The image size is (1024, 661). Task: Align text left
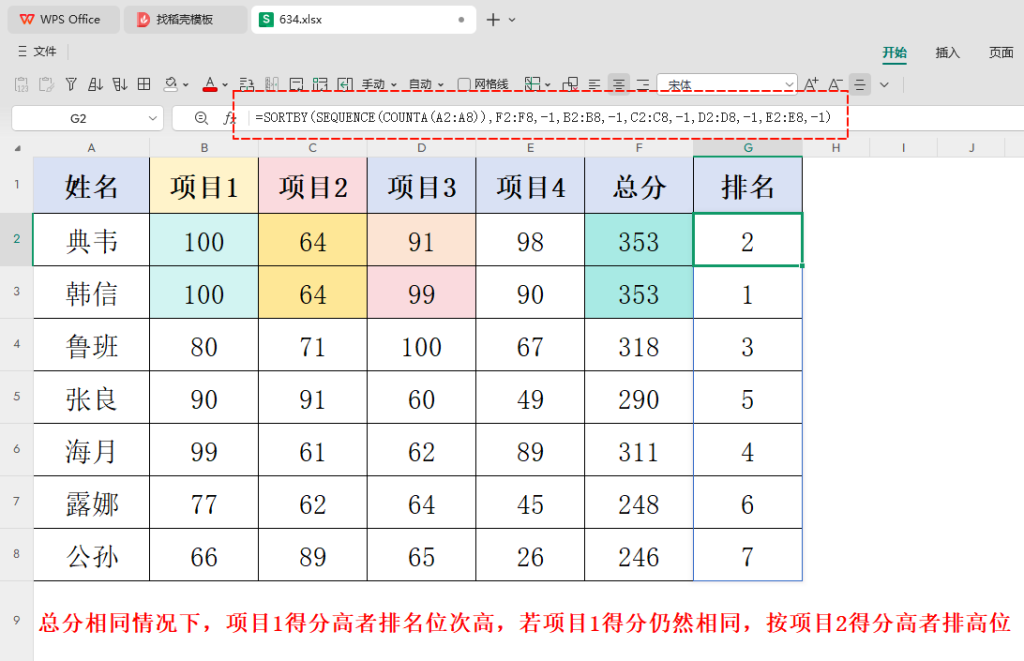point(594,84)
